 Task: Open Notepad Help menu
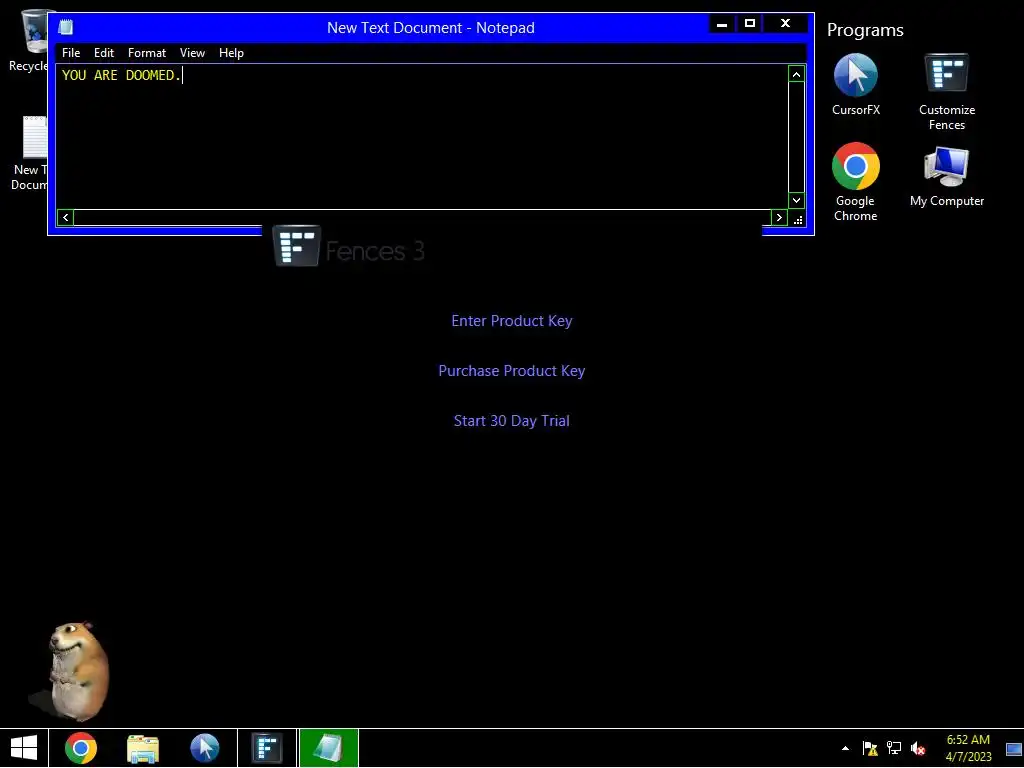[x=231, y=53]
